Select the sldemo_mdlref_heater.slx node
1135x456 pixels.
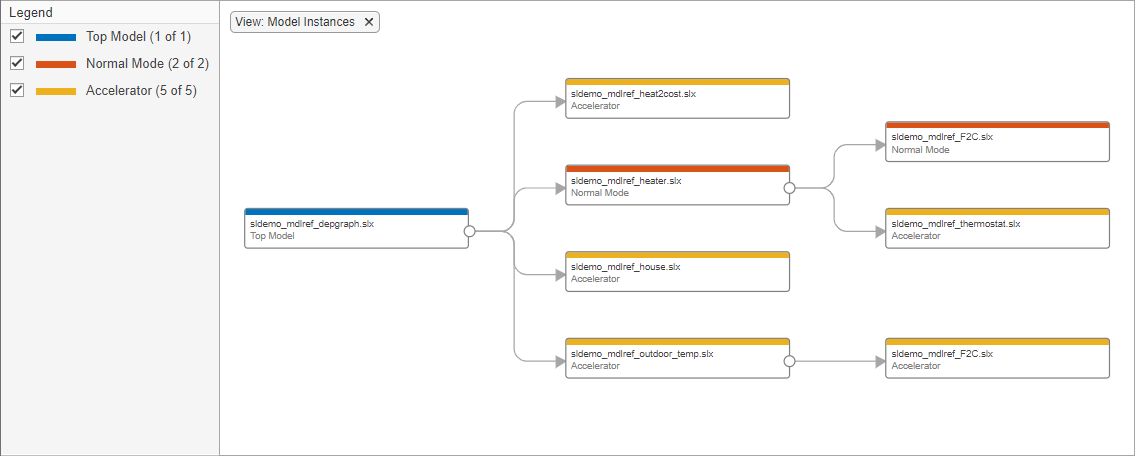tap(677, 187)
